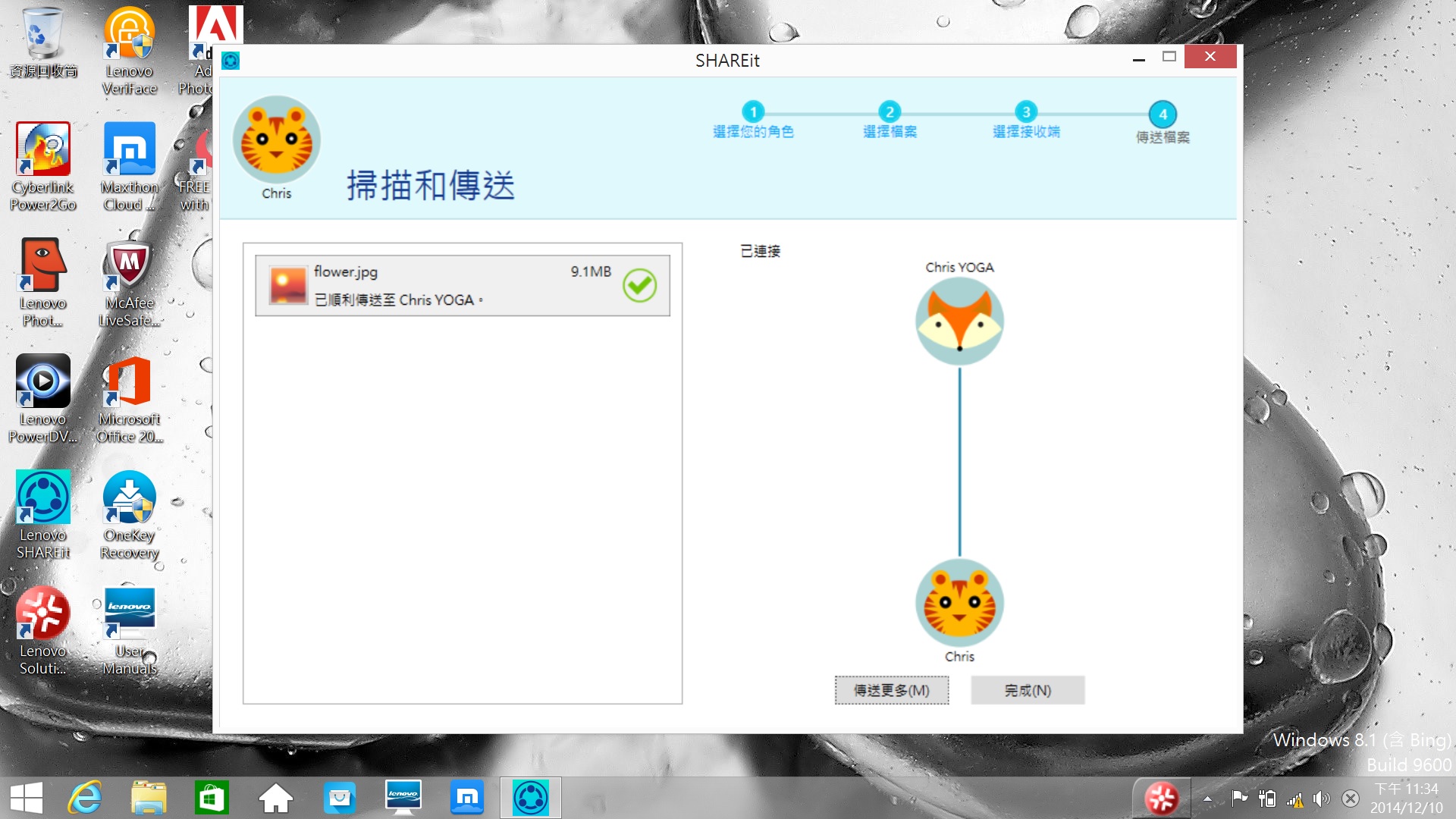Click the flower.jpg thumbnail image
This screenshot has width=1456, height=819.
[x=288, y=286]
